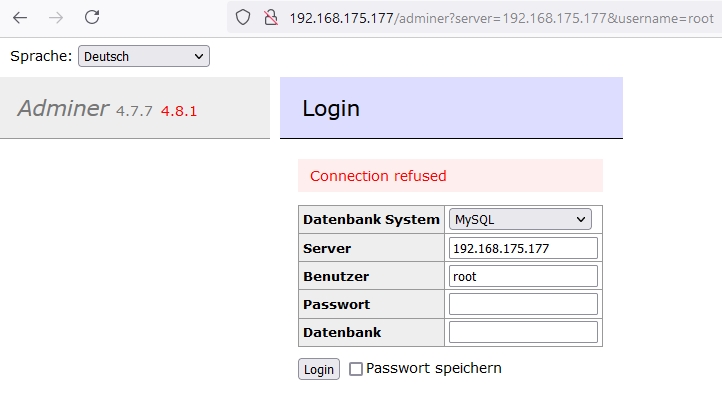Expand the Datenbank System dropdown
The height and width of the screenshot is (408, 722).
coord(520,219)
